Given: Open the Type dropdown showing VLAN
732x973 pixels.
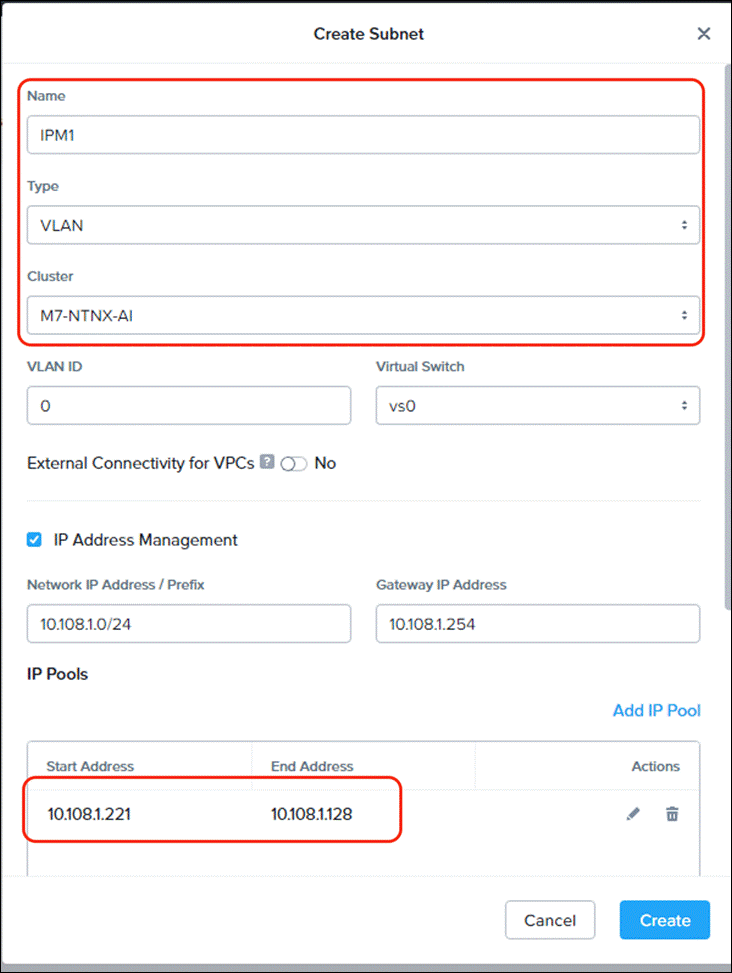Looking at the screenshot, I should (x=364, y=225).
